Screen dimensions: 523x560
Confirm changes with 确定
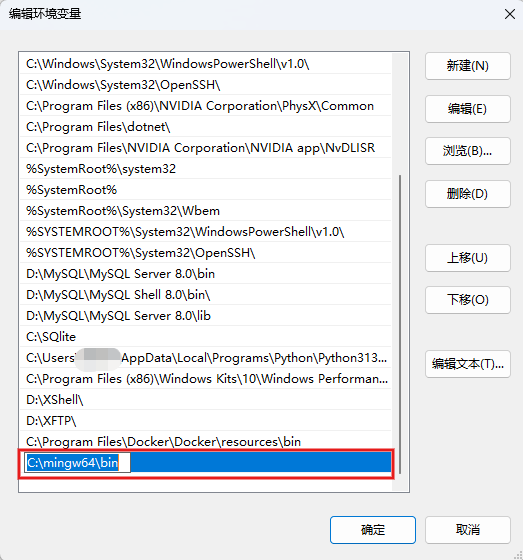[x=373, y=530]
